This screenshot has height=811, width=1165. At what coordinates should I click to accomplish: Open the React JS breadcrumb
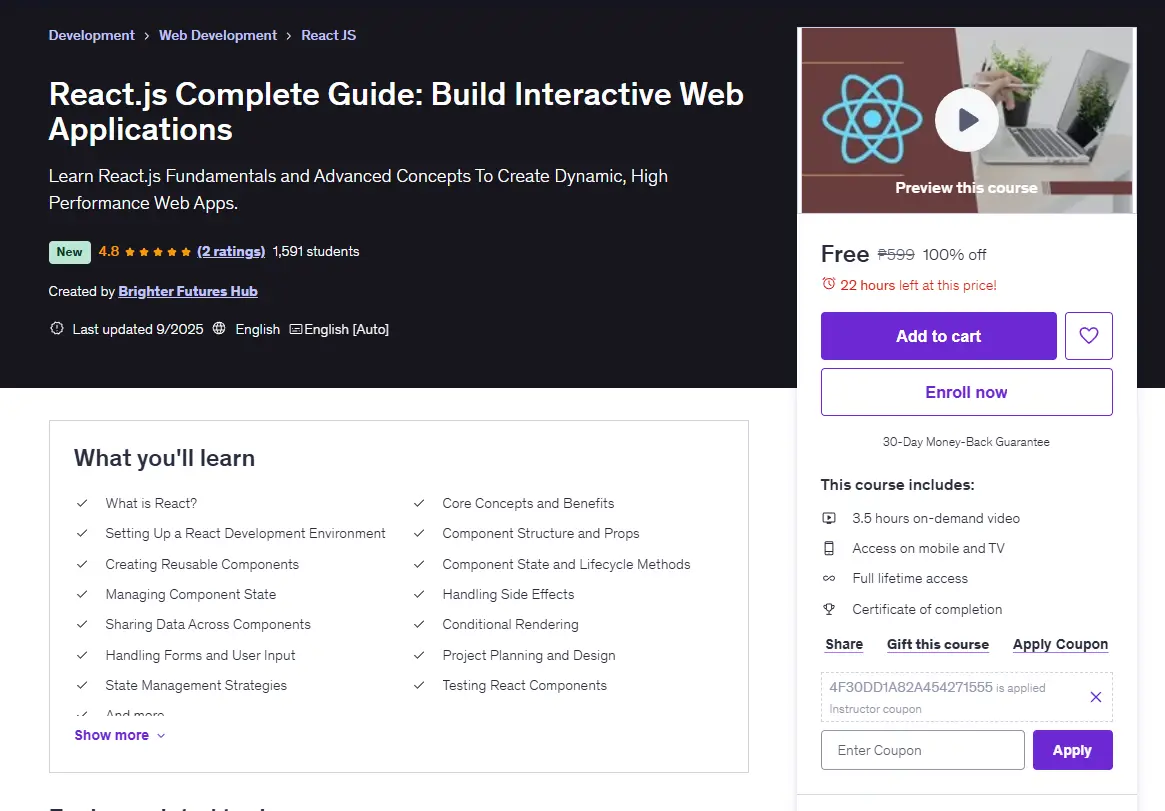click(328, 35)
